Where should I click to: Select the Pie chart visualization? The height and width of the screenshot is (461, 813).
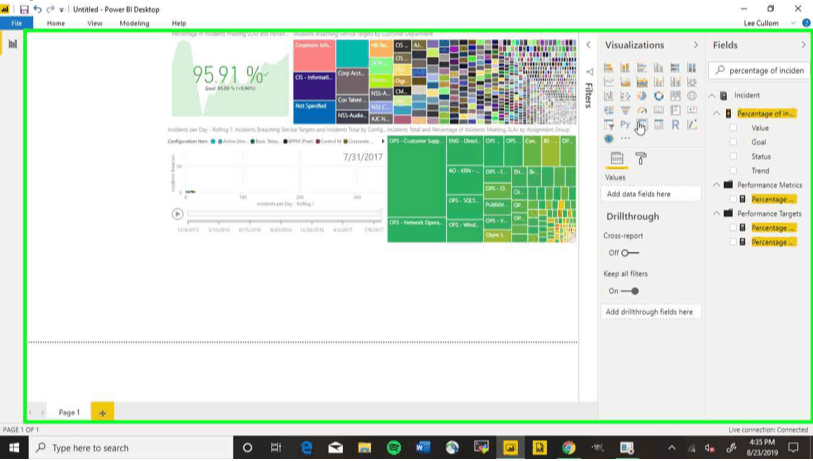[642, 96]
